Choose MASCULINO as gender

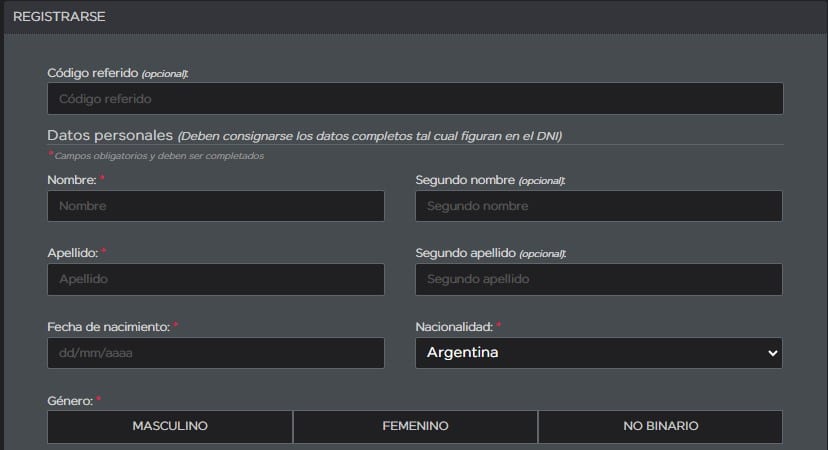click(169, 426)
